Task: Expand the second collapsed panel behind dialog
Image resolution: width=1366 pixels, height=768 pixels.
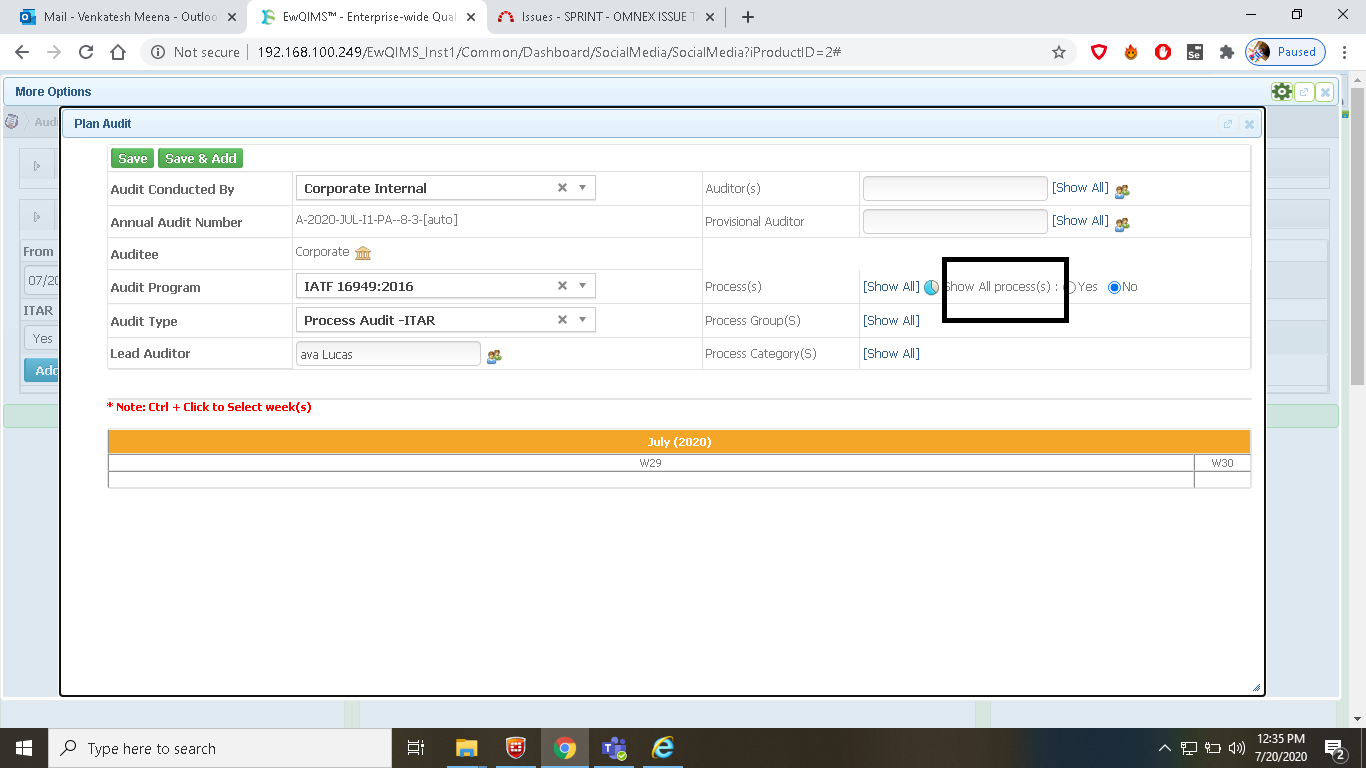Action: pos(37,216)
